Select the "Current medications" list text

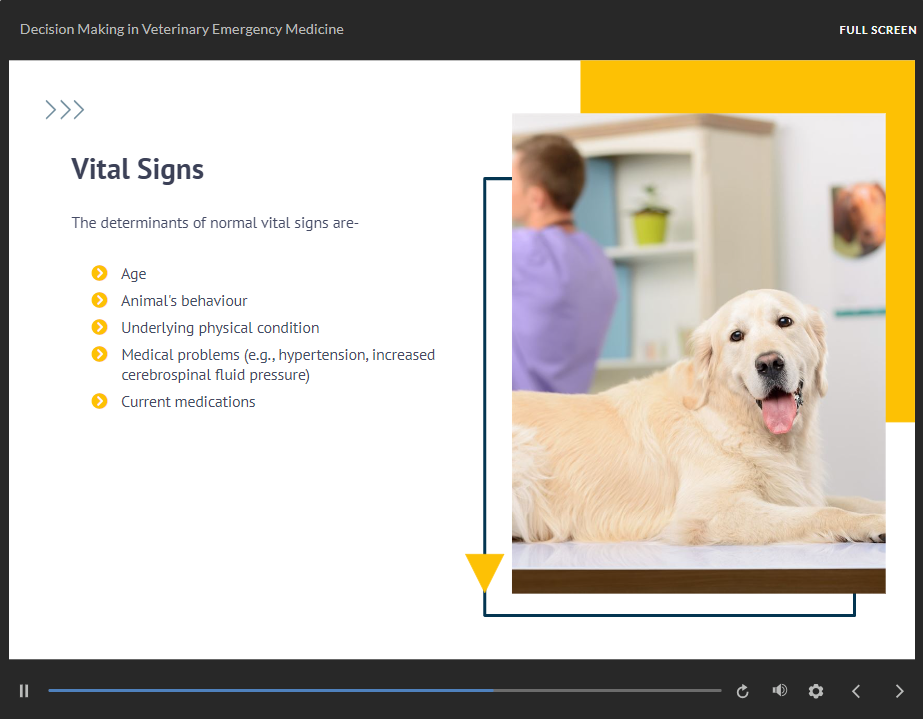tap(188, 402)
